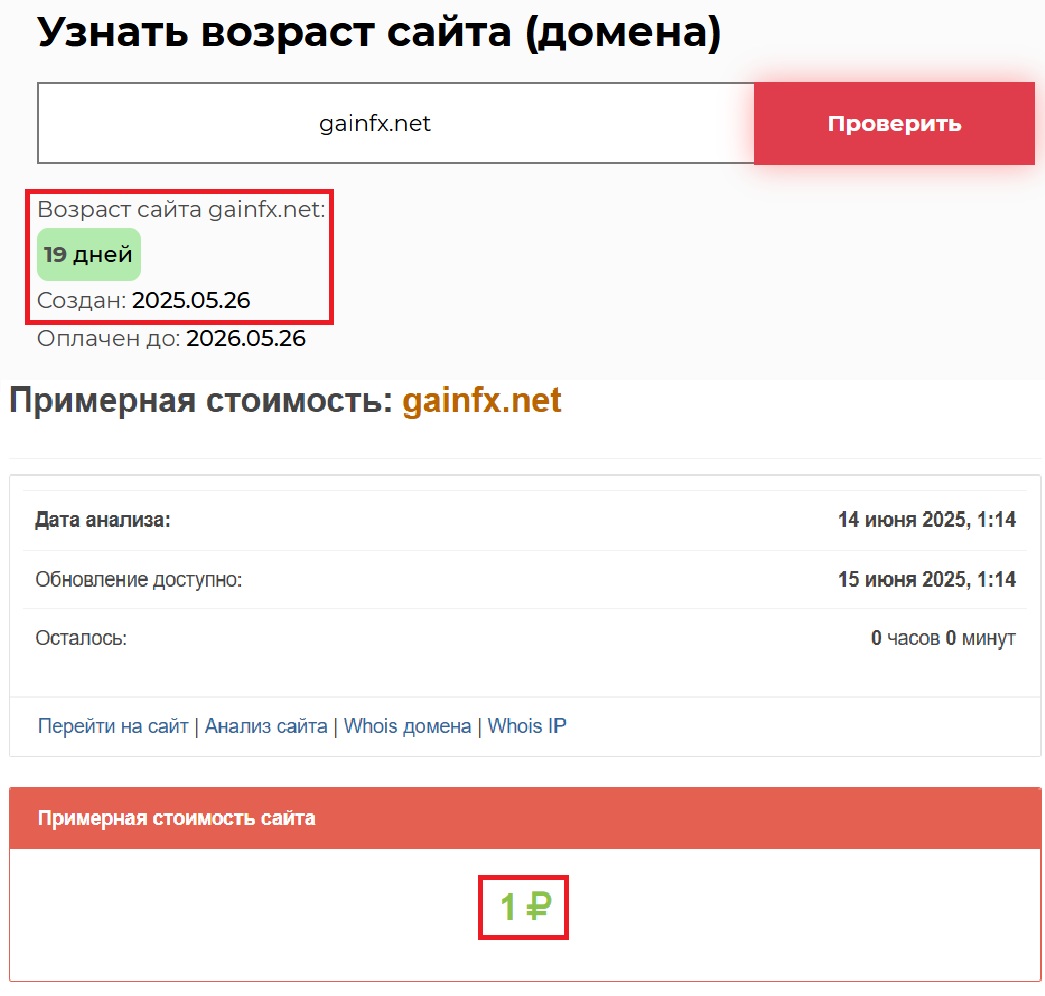
Task: Open the orange gainfx.net heading link
Action: (481, 401)
